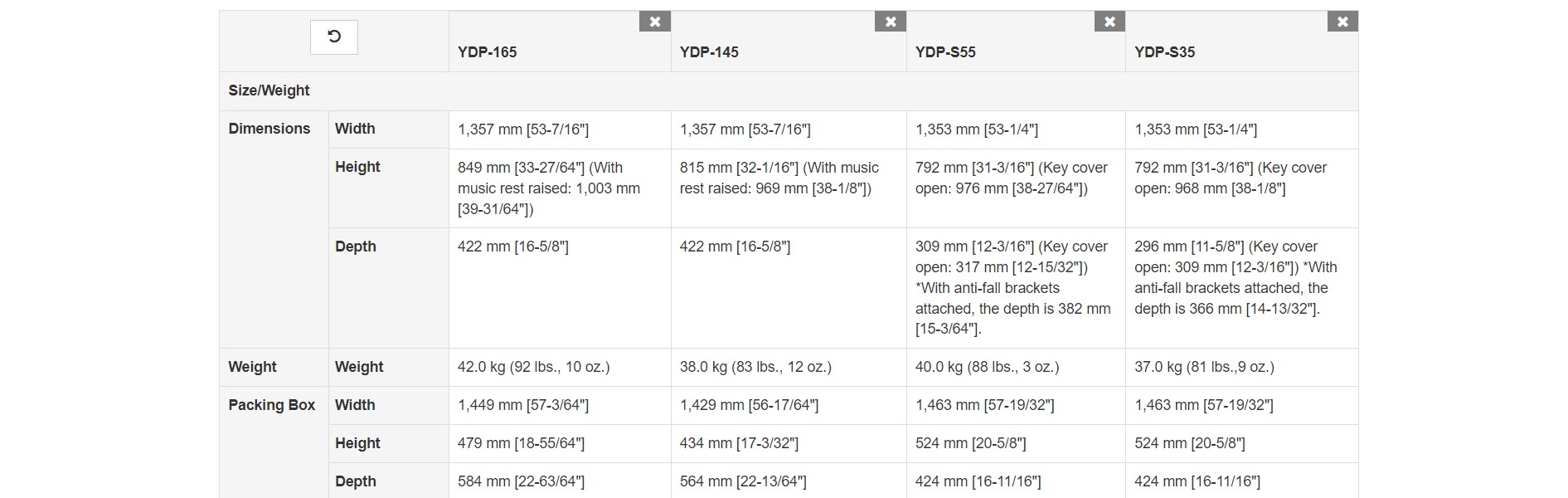Click YDP-165 packing box width value
Screen dimensions: 1568x498
[560, 405]
